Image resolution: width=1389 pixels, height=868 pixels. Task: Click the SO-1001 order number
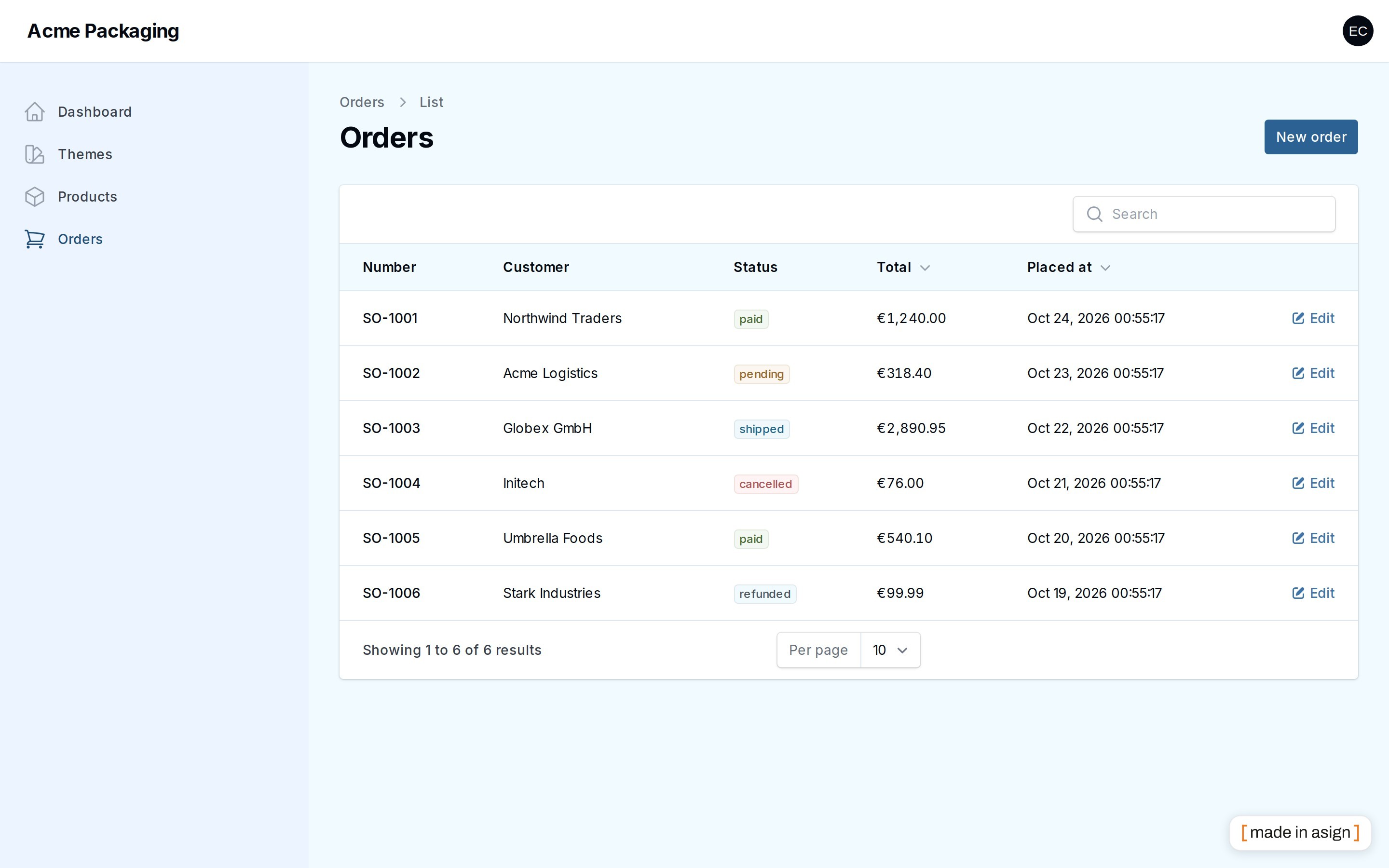click(x=390, y=318)
